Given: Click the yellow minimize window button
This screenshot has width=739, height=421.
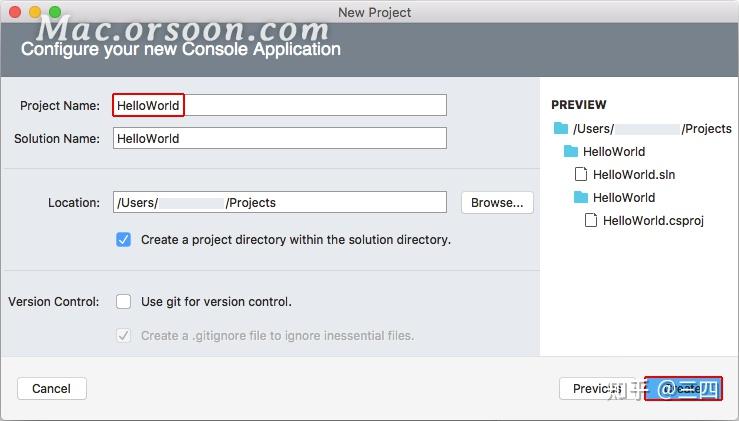Looking at the screenshot, I should tap(35, 12).
